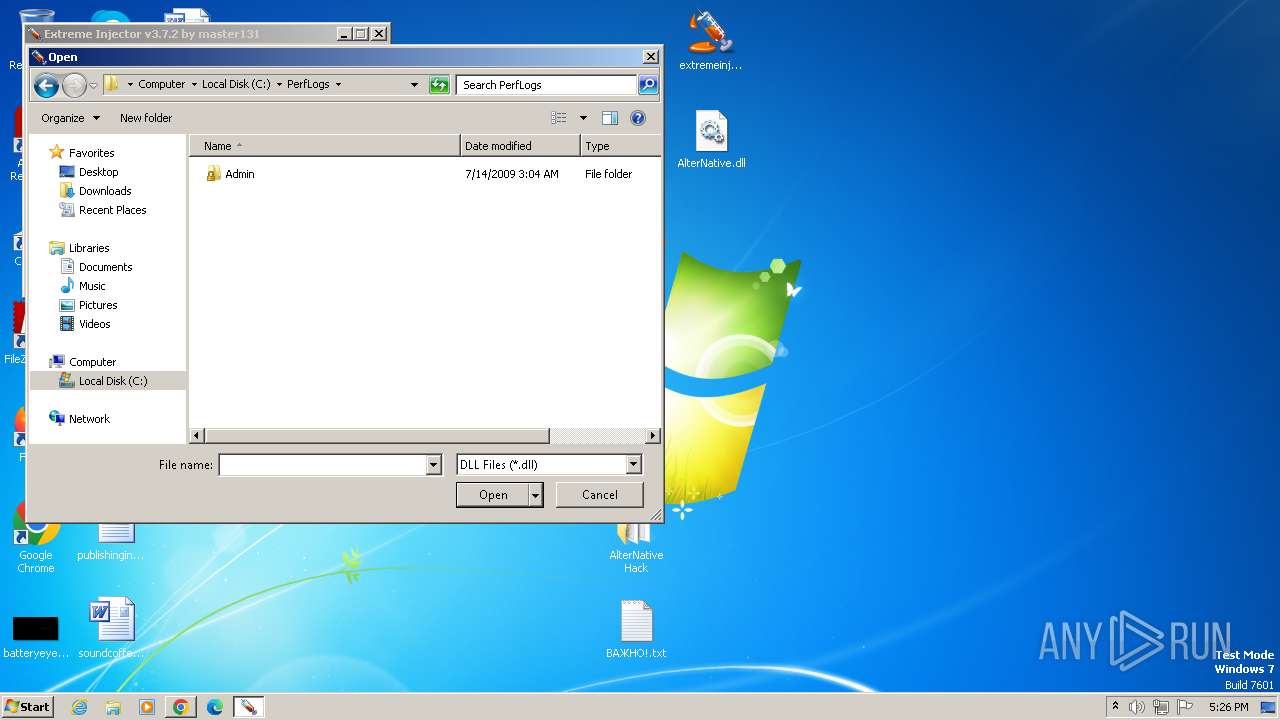Click into the File name field
Image resolution: width=1280 pixels, height=720 pixels.
coord(323,465)
